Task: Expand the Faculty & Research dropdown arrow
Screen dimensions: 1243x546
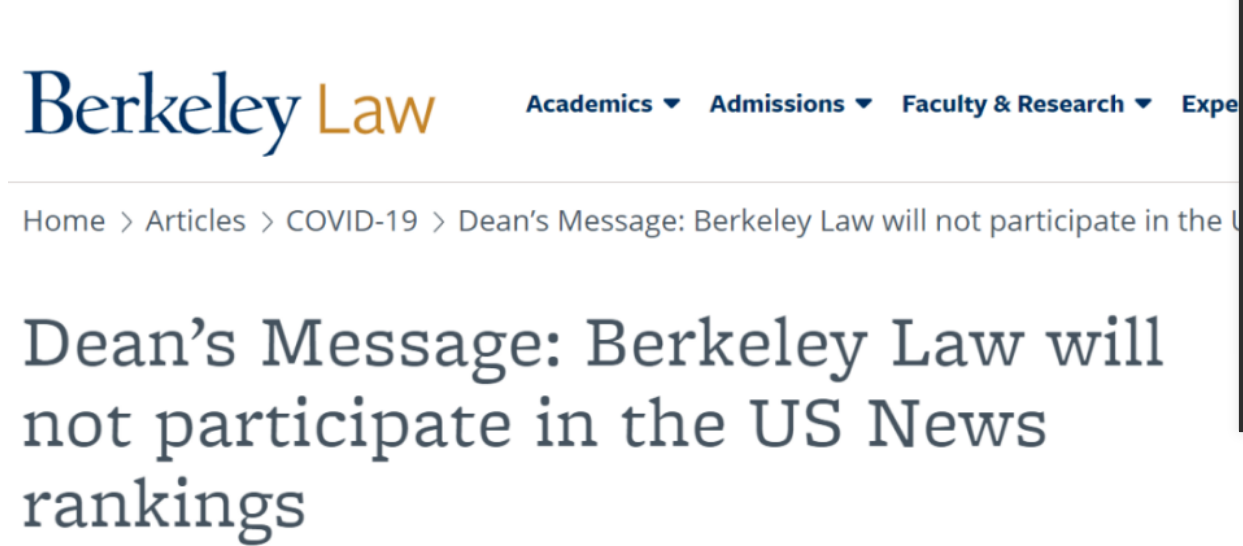Action: point(1144,103)
